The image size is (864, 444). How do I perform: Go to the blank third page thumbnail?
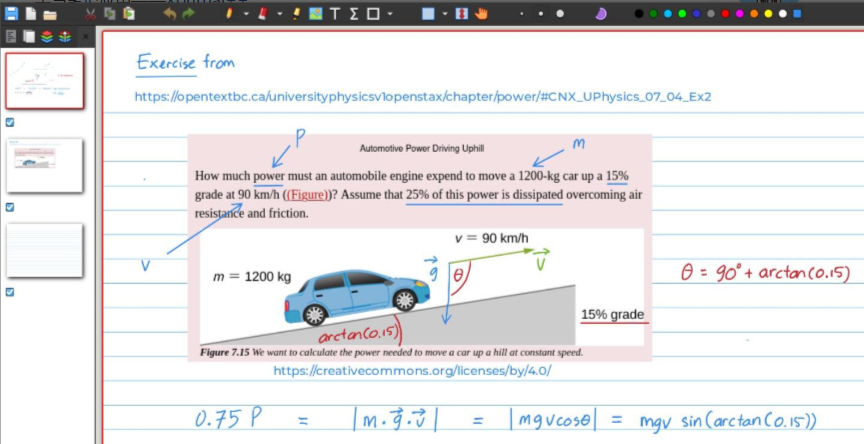coord(45,250)
